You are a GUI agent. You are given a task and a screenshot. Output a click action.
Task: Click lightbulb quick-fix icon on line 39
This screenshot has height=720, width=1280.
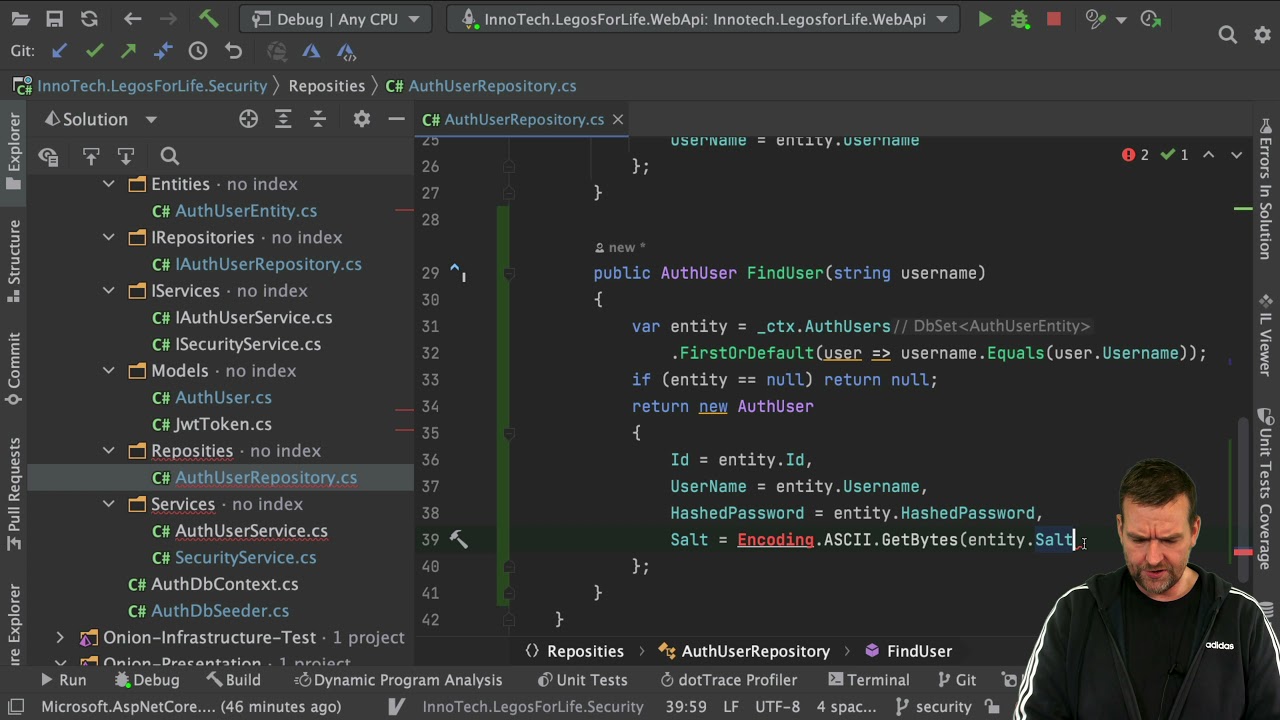coord(458,539)
